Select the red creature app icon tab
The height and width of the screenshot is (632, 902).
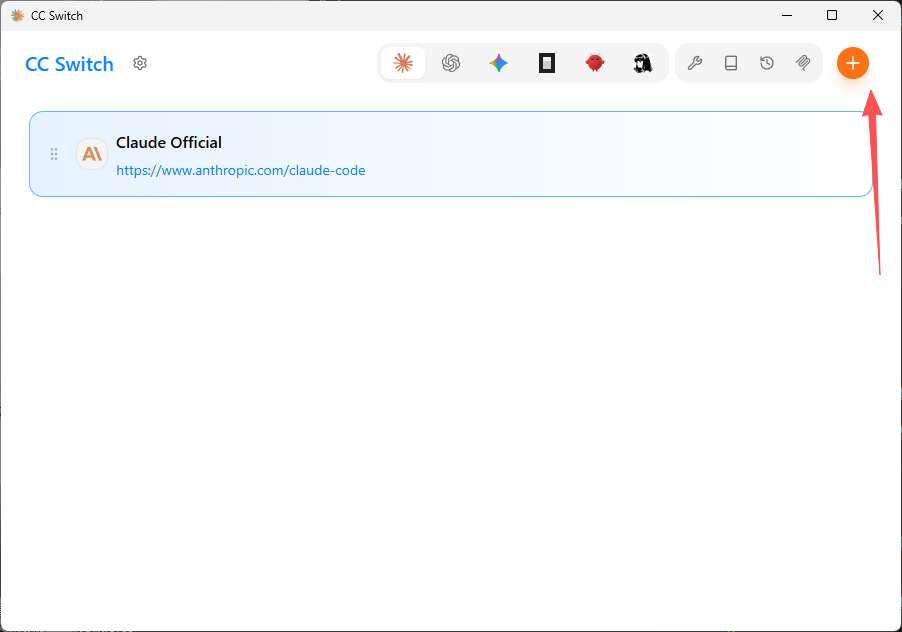595,63
